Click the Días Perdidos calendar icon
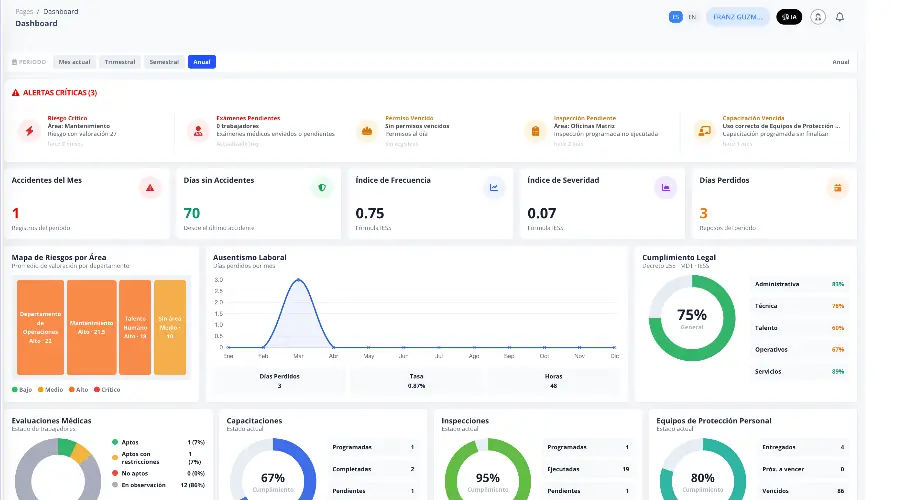Screen dimensions: 900x500 click(x=837, y=188)
